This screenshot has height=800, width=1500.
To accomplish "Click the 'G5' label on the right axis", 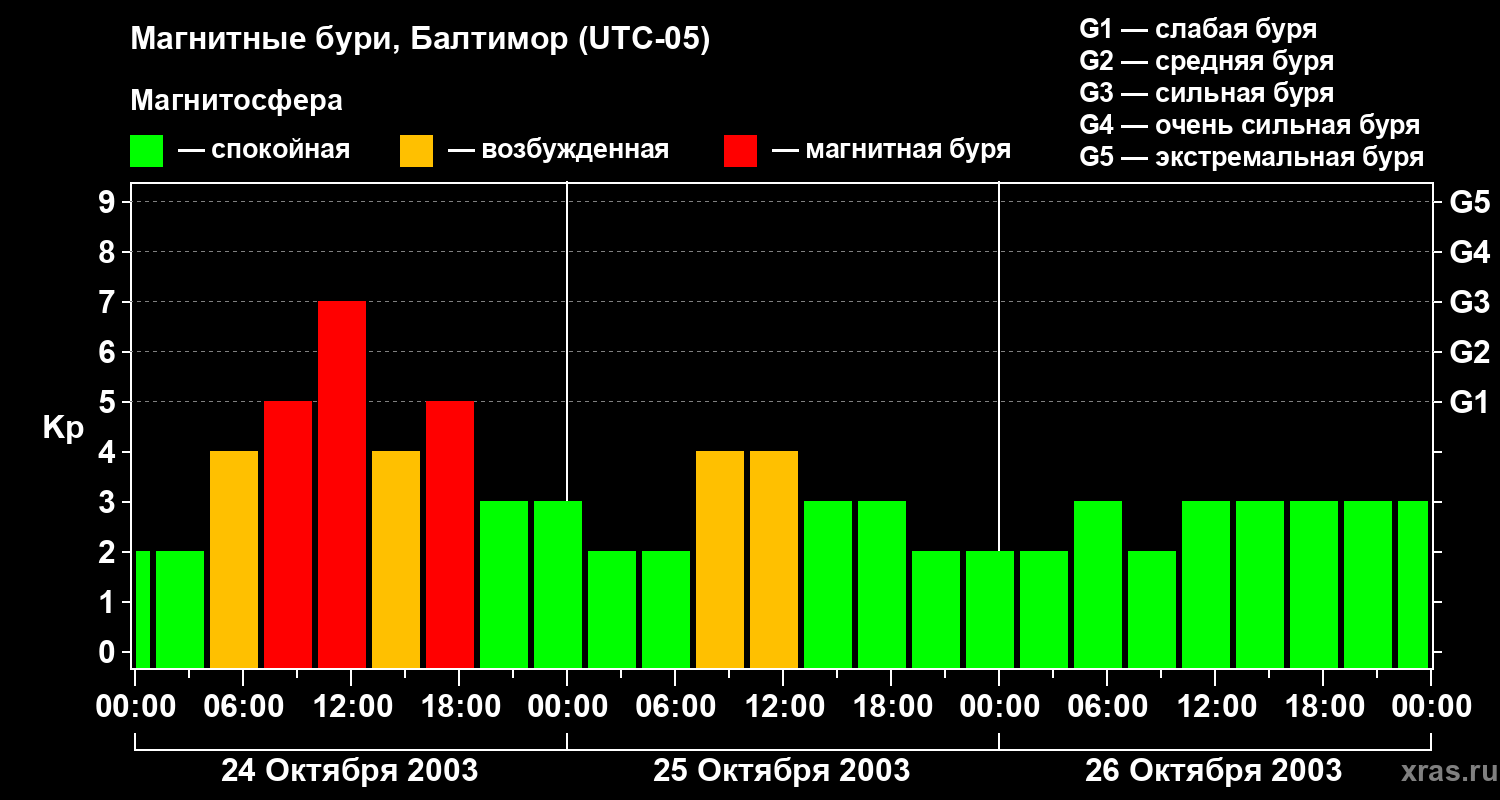I will click(1469, 202).
